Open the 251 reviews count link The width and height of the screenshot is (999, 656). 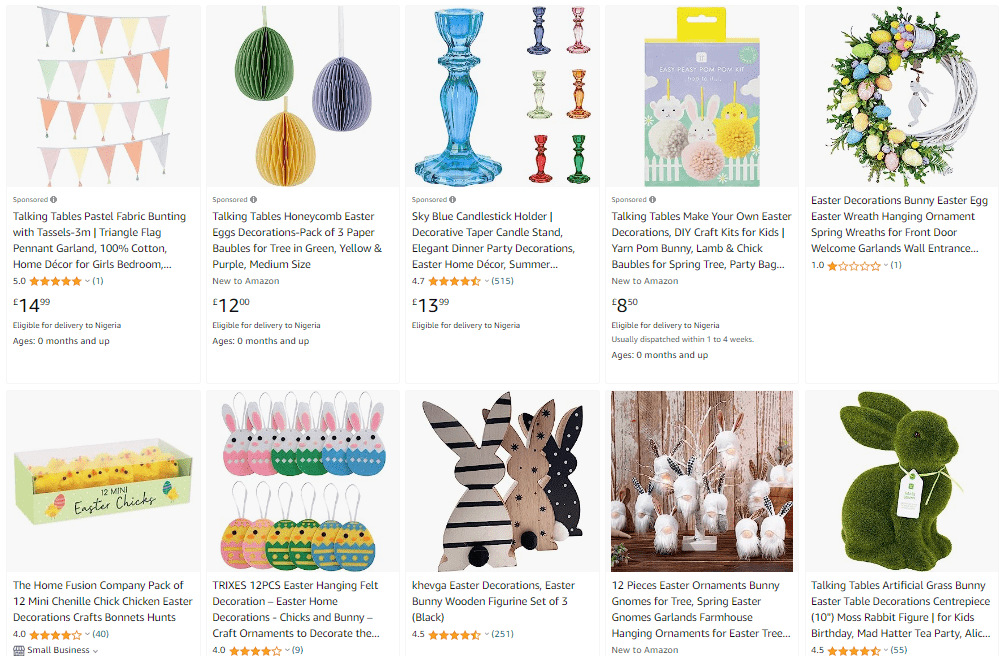[x=503, y=634]
